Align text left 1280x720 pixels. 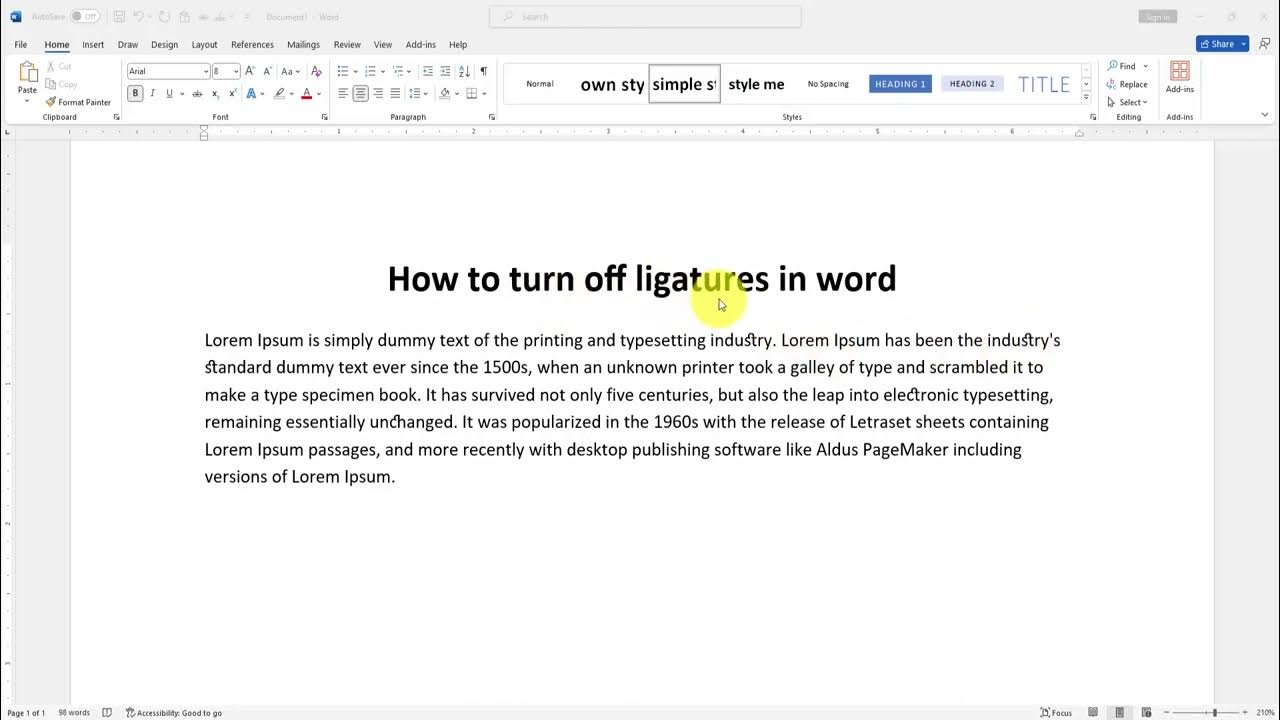point(343,93)
